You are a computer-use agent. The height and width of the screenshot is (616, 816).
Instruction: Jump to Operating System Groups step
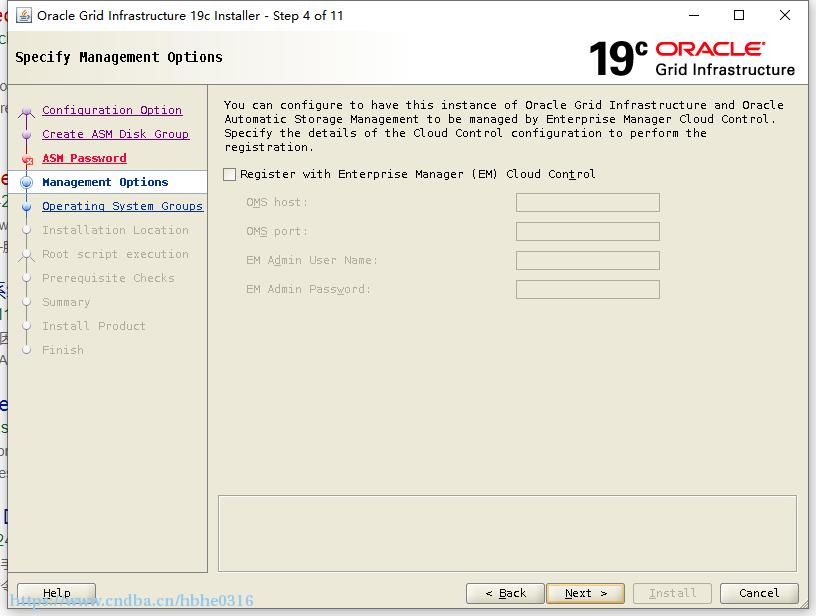coord(122,206)
